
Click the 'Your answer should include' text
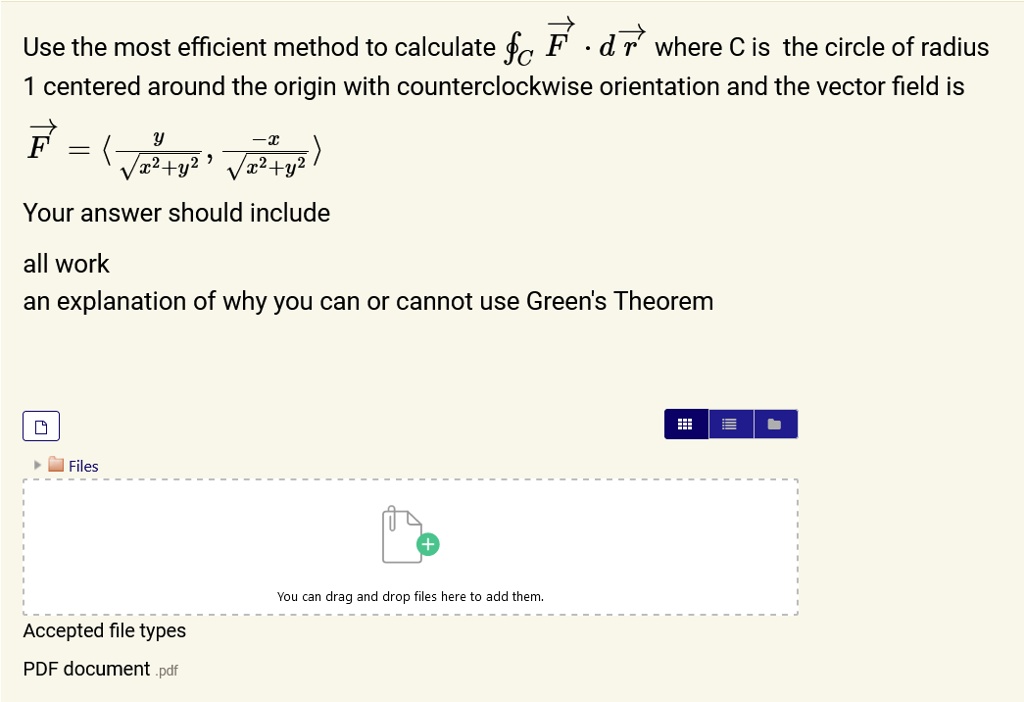coord(176,213)
